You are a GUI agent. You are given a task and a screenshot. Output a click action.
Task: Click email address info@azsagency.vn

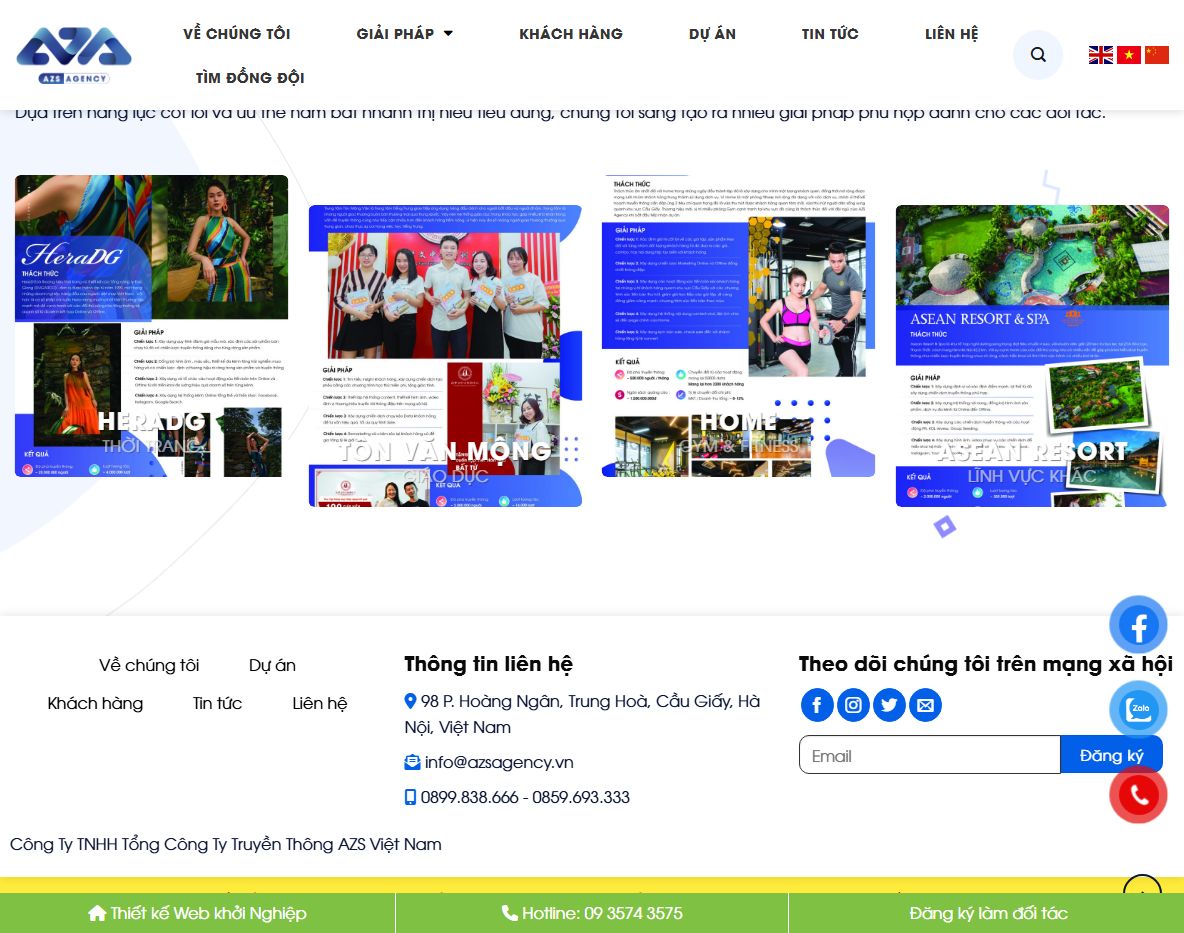point(499,762)
